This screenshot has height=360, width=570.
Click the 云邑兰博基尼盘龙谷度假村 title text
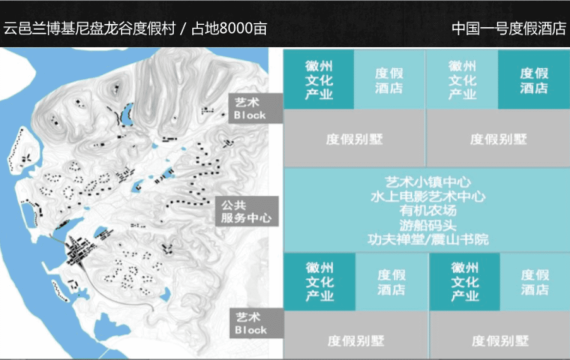pyautogui.click(x=89, y=28)
